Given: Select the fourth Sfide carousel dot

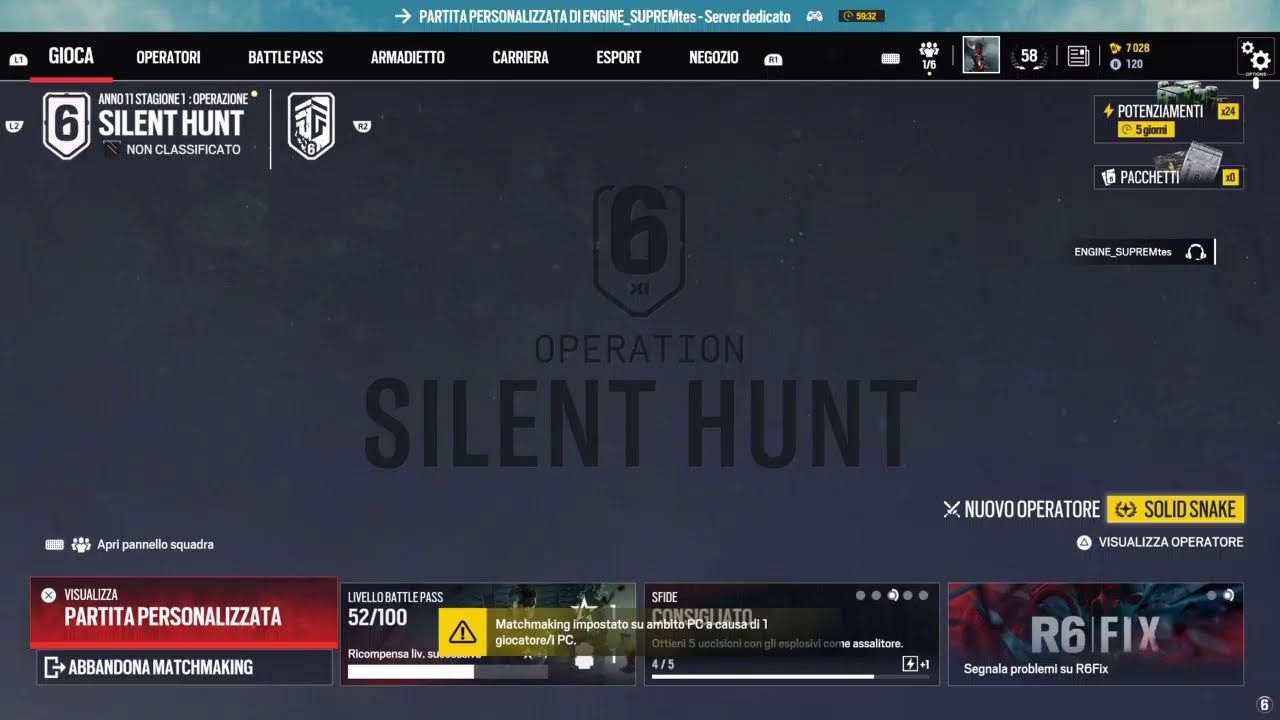Looking at the screenshot, I should tap(908, 595).
